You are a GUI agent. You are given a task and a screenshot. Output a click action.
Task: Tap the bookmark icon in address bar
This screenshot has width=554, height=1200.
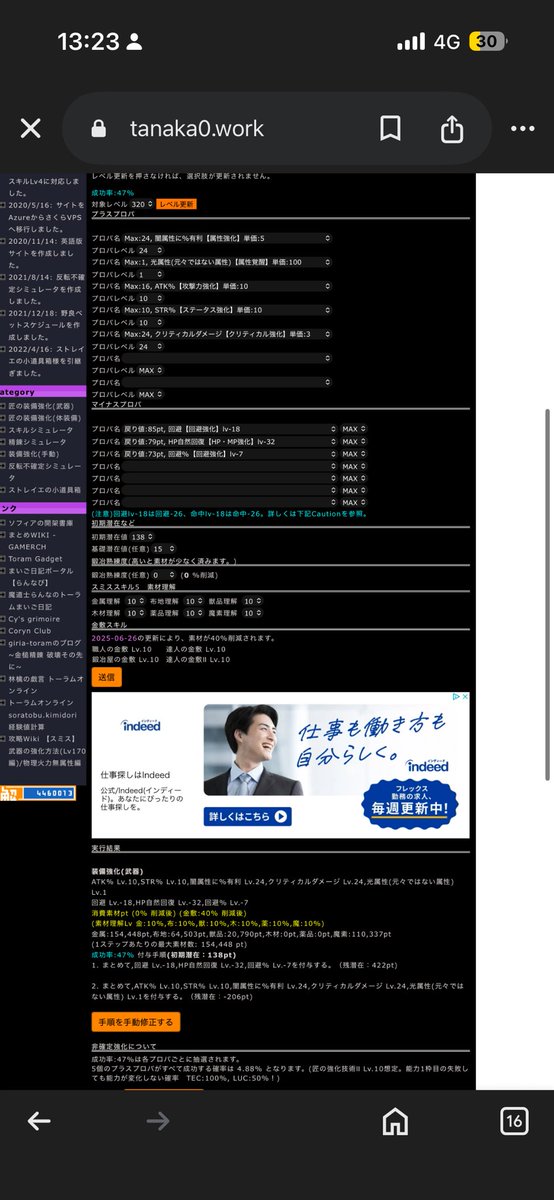point(390,129)
